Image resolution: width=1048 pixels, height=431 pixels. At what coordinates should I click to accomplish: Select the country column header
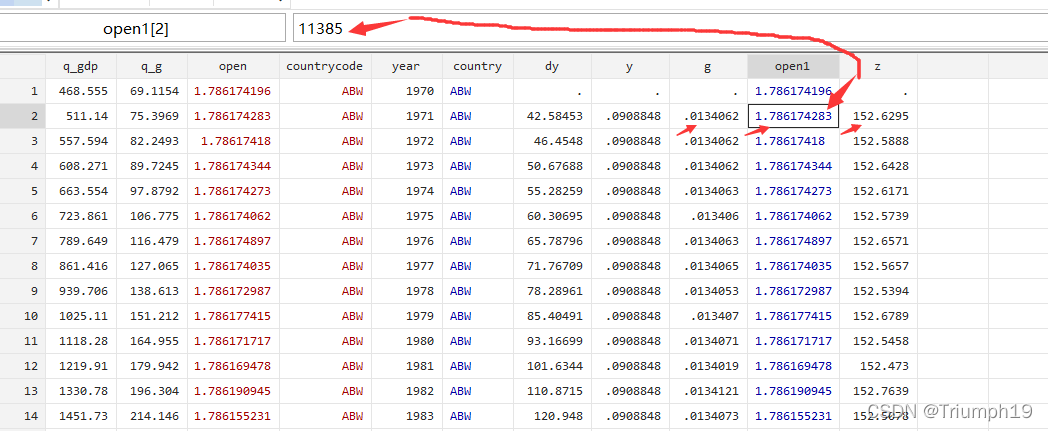click(477, 66)
